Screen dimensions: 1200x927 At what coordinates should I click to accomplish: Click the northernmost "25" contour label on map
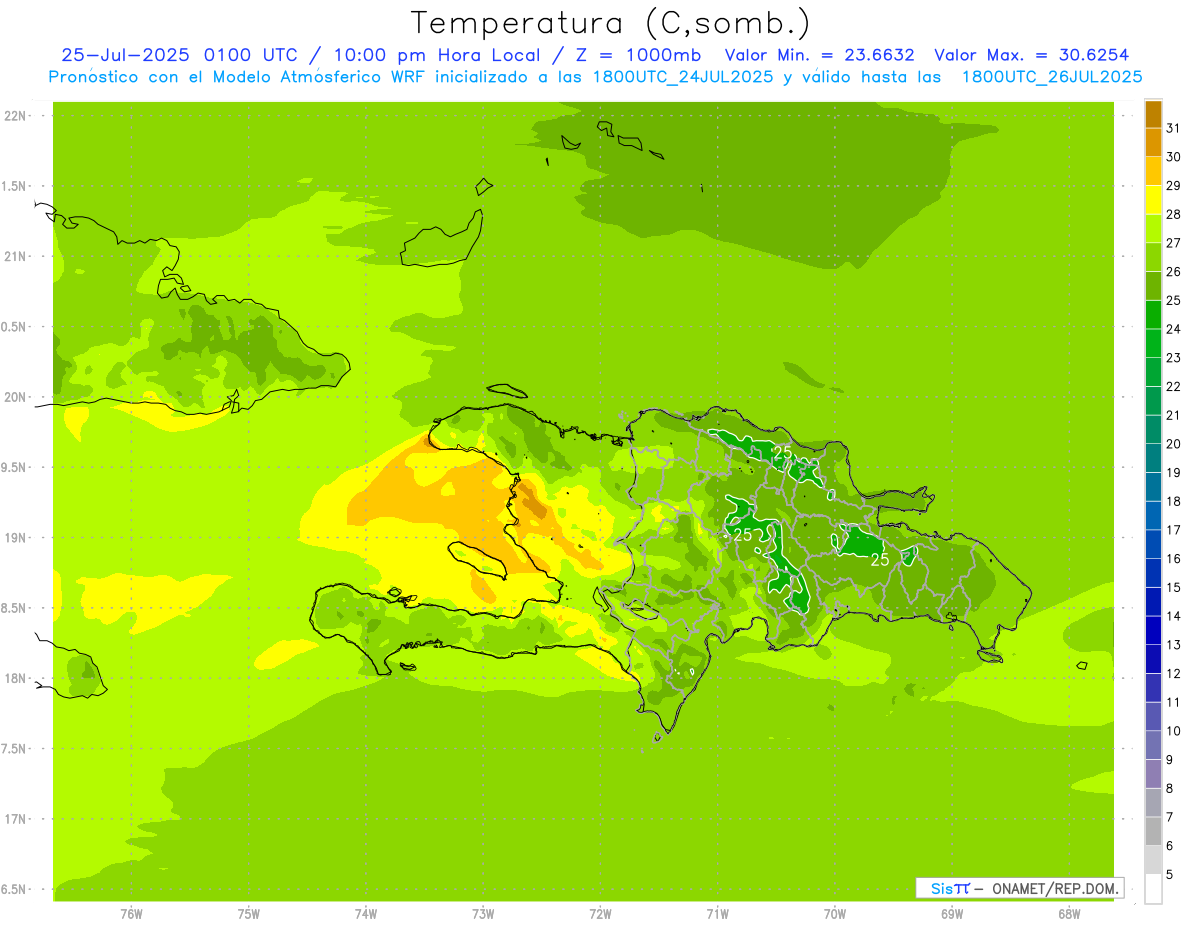pos(783,452)
